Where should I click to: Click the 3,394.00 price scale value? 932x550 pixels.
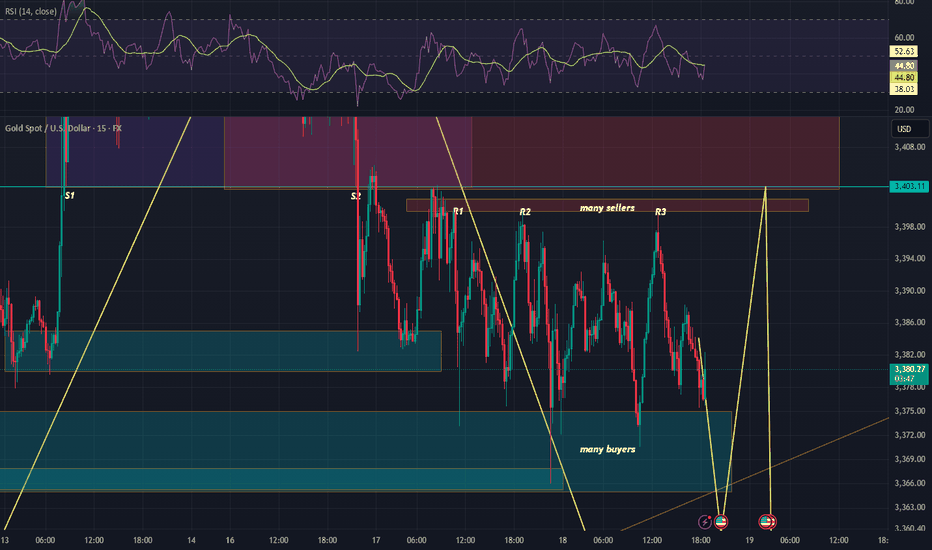(x=909, y=259)
